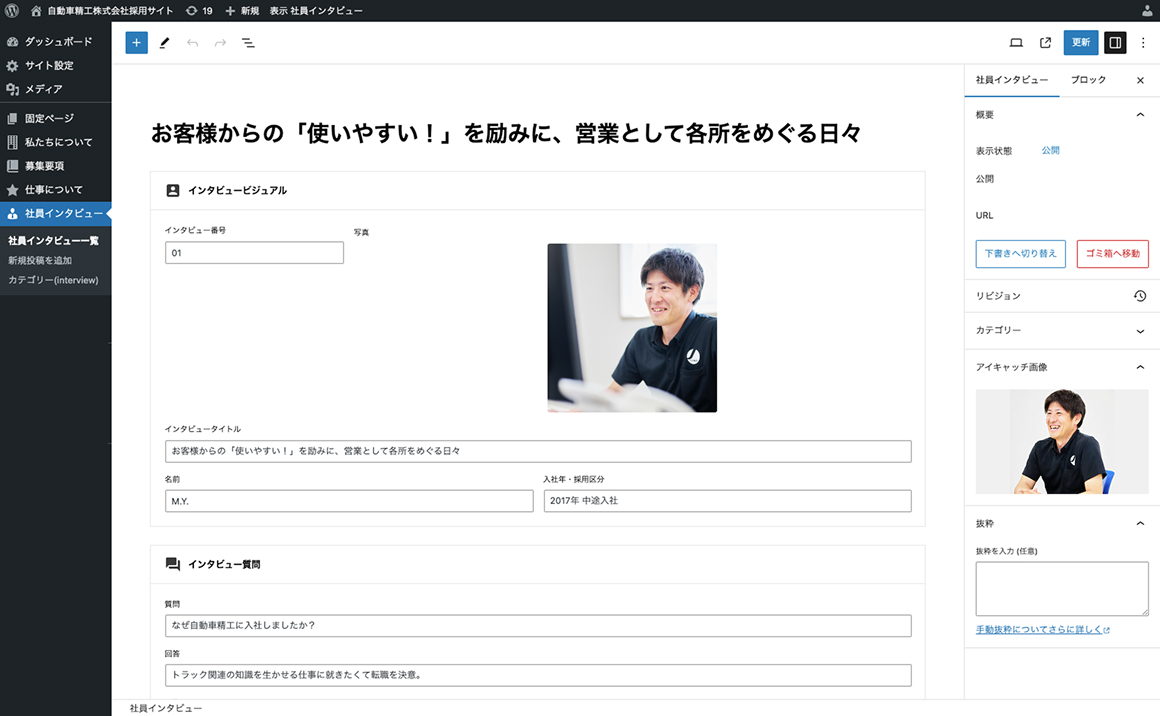
Task: Open the document overview list view
Action: 248,43
